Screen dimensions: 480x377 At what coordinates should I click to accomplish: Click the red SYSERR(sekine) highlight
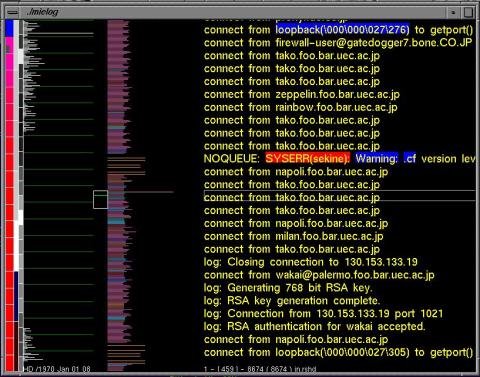tap(307, 159)
